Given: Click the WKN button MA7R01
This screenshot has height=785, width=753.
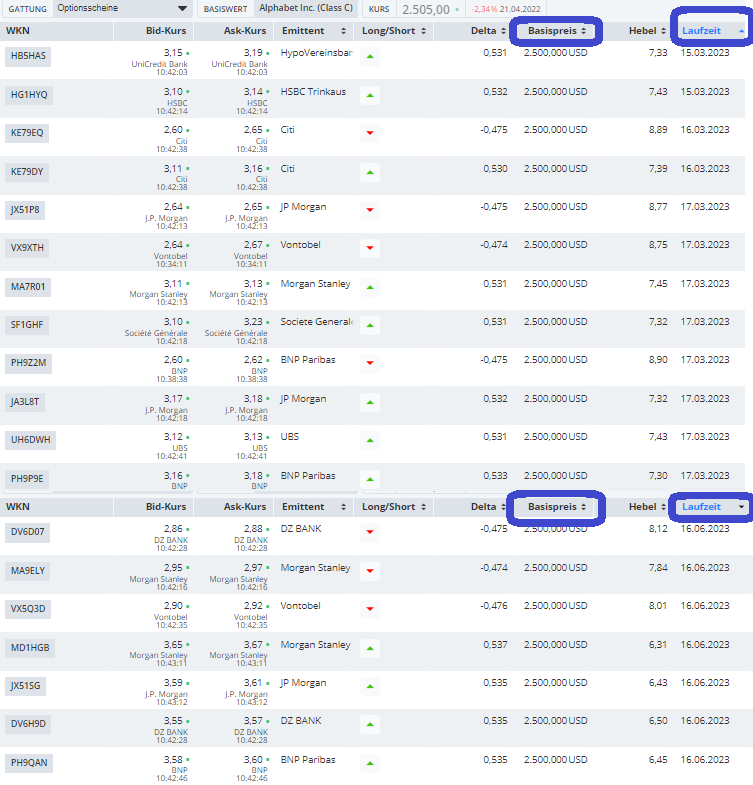Looking at the screenshot, I should point(28,287).
